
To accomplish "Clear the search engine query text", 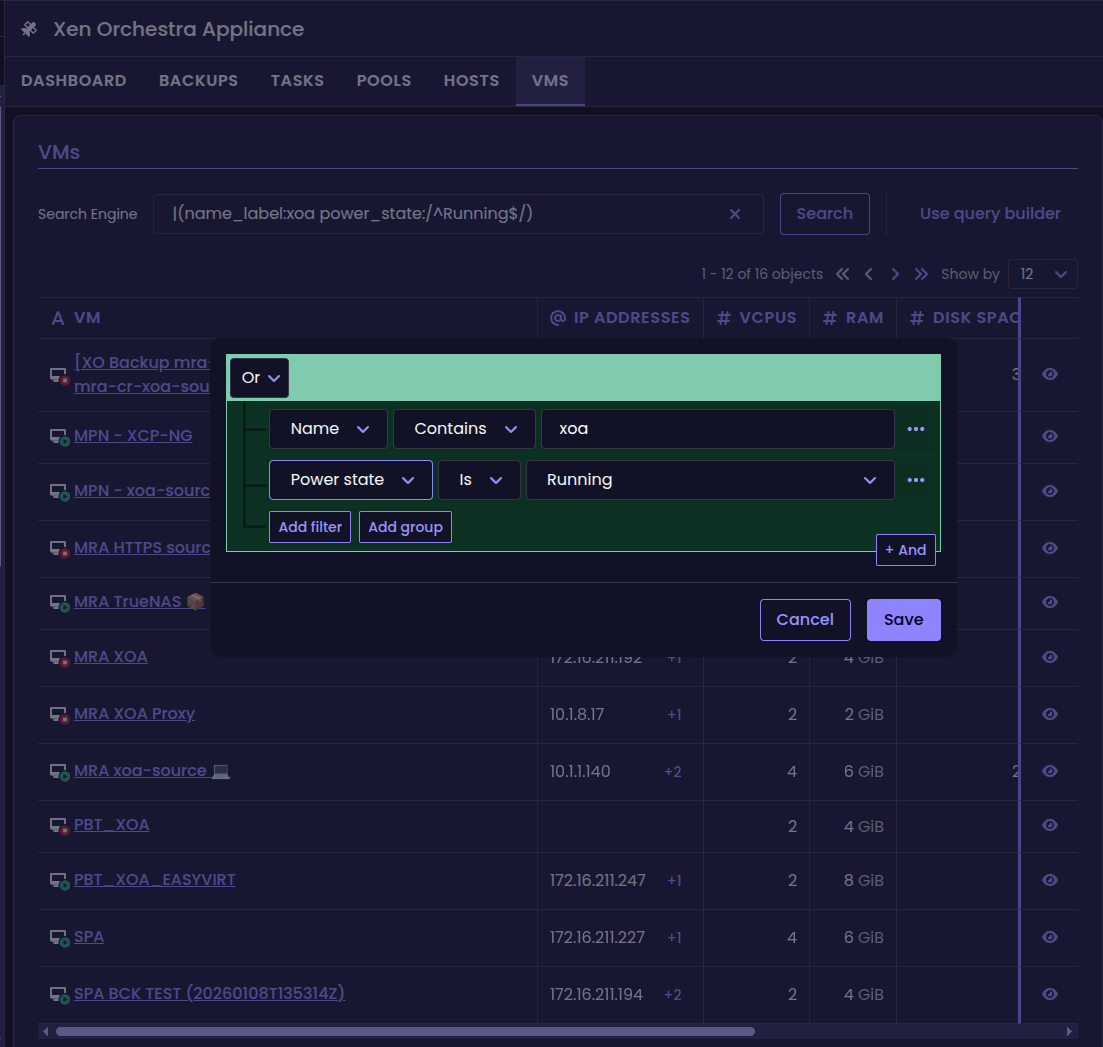I will point(735,214).
